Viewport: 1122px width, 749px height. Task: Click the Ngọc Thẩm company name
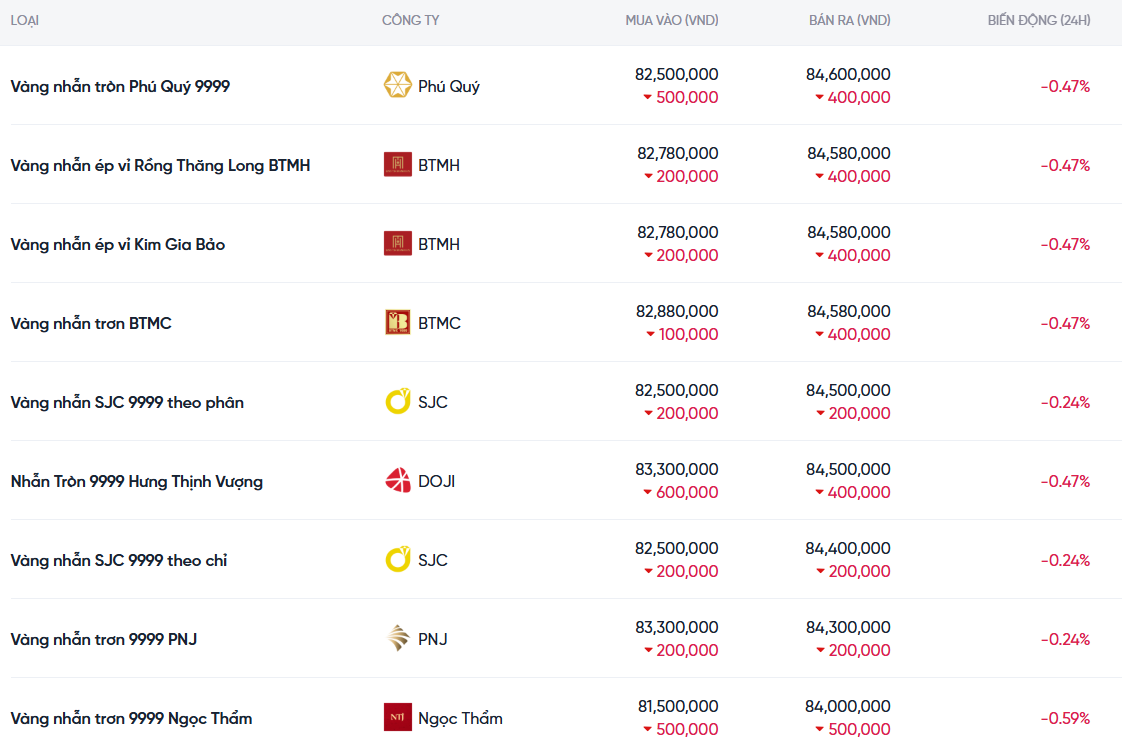point(460,718)
